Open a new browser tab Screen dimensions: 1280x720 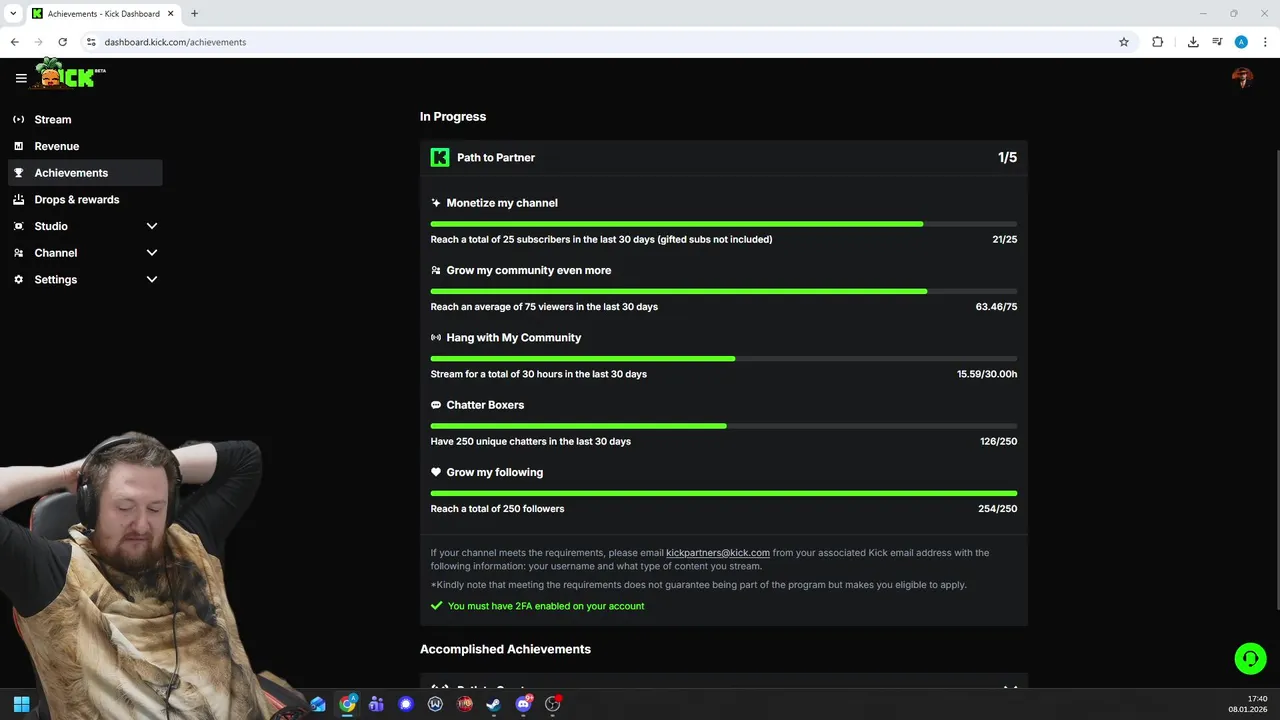coord(194,14)
